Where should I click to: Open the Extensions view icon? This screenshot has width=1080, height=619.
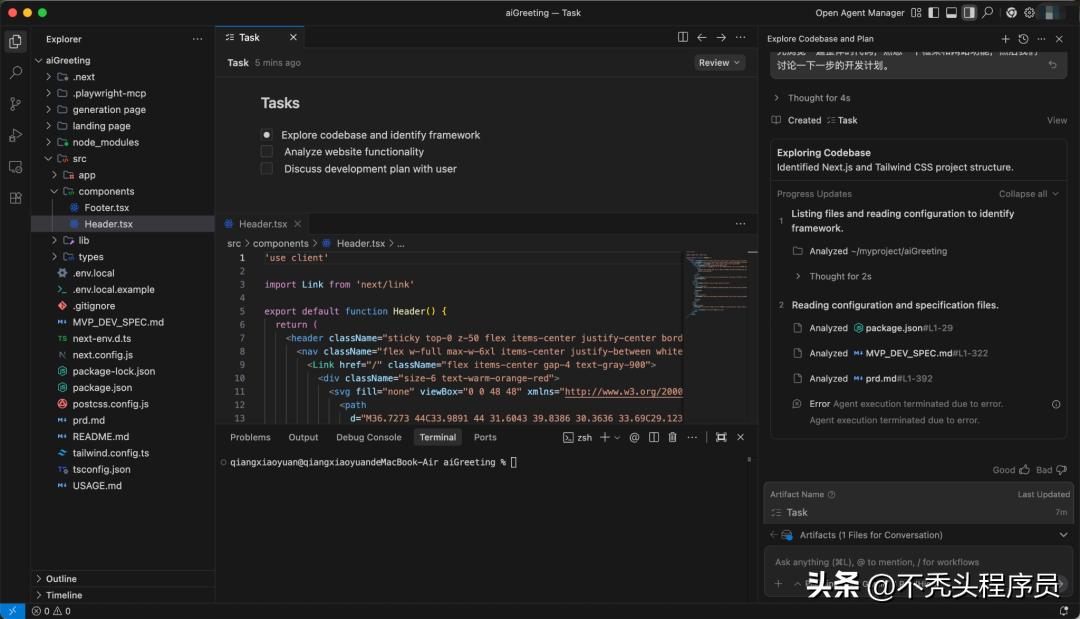point(15,198)
